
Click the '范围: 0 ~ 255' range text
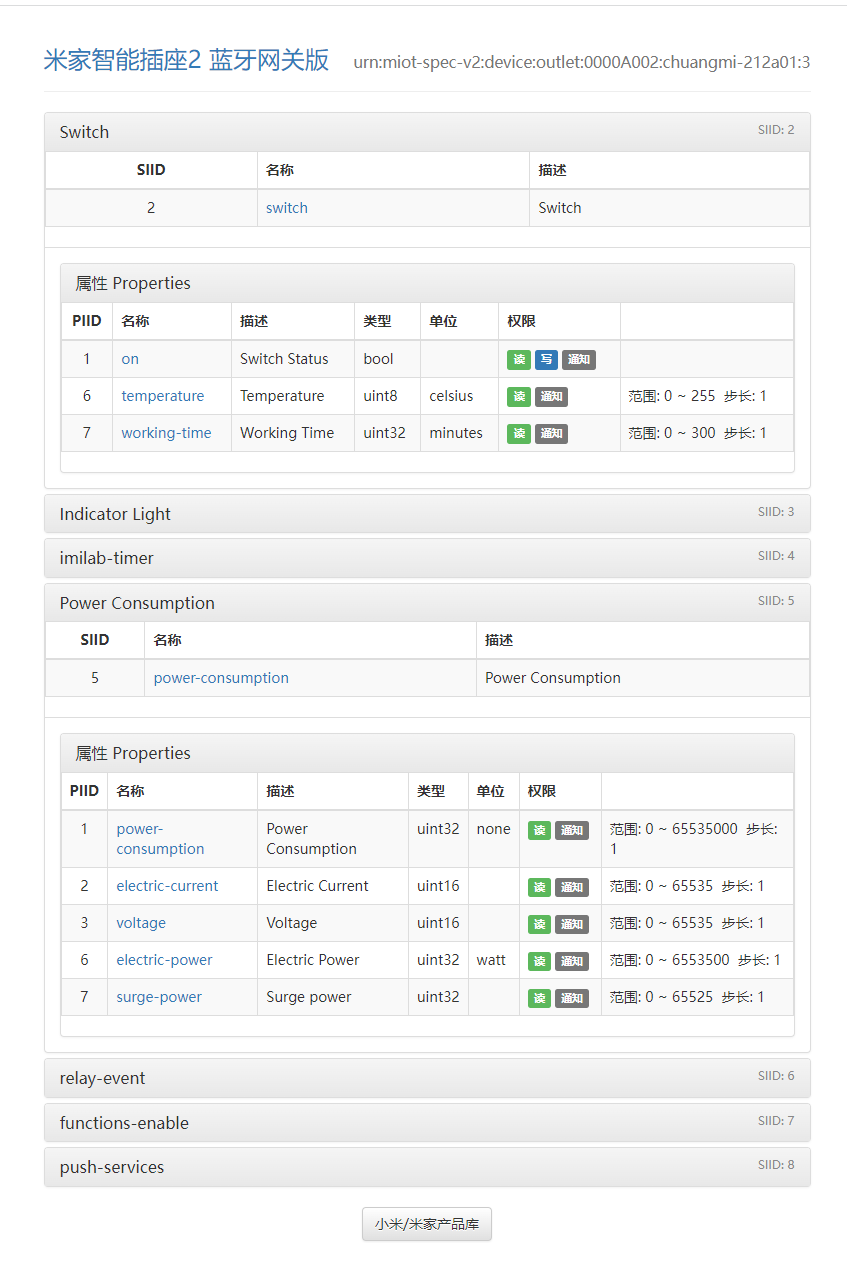tap(672, 396)
